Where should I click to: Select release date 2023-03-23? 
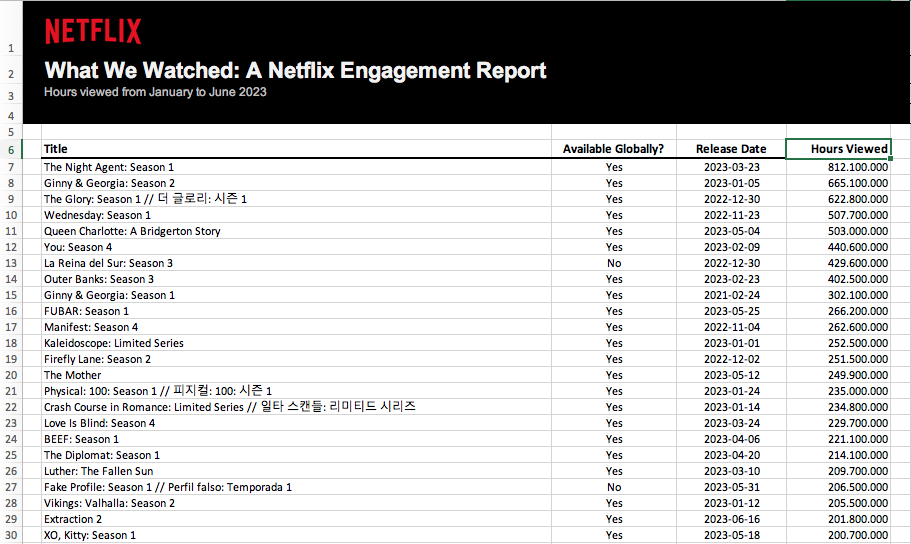tap(731, 167)
